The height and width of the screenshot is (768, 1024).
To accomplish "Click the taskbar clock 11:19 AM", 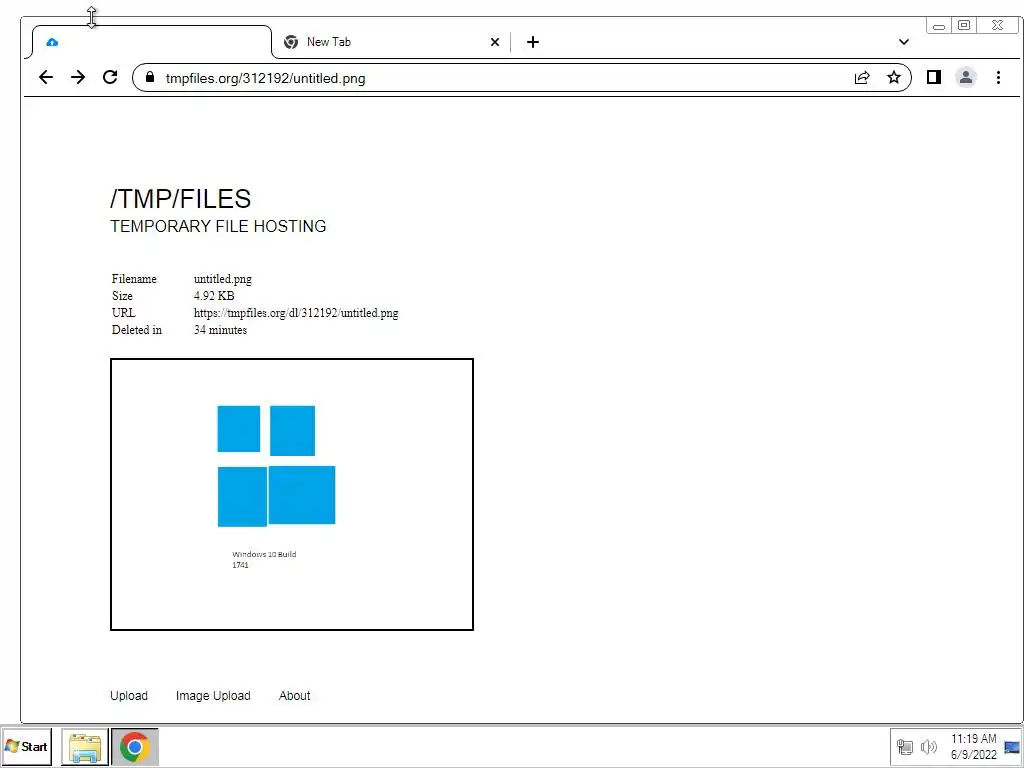I will point(974,739).
